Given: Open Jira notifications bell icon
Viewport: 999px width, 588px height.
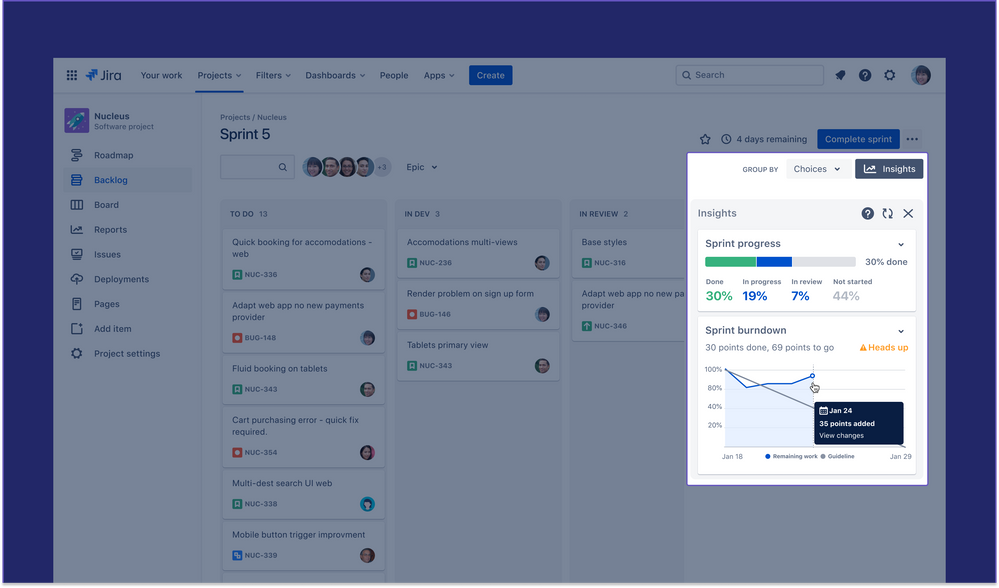Looking at the screenshot, I should click(x=840, y=75).
